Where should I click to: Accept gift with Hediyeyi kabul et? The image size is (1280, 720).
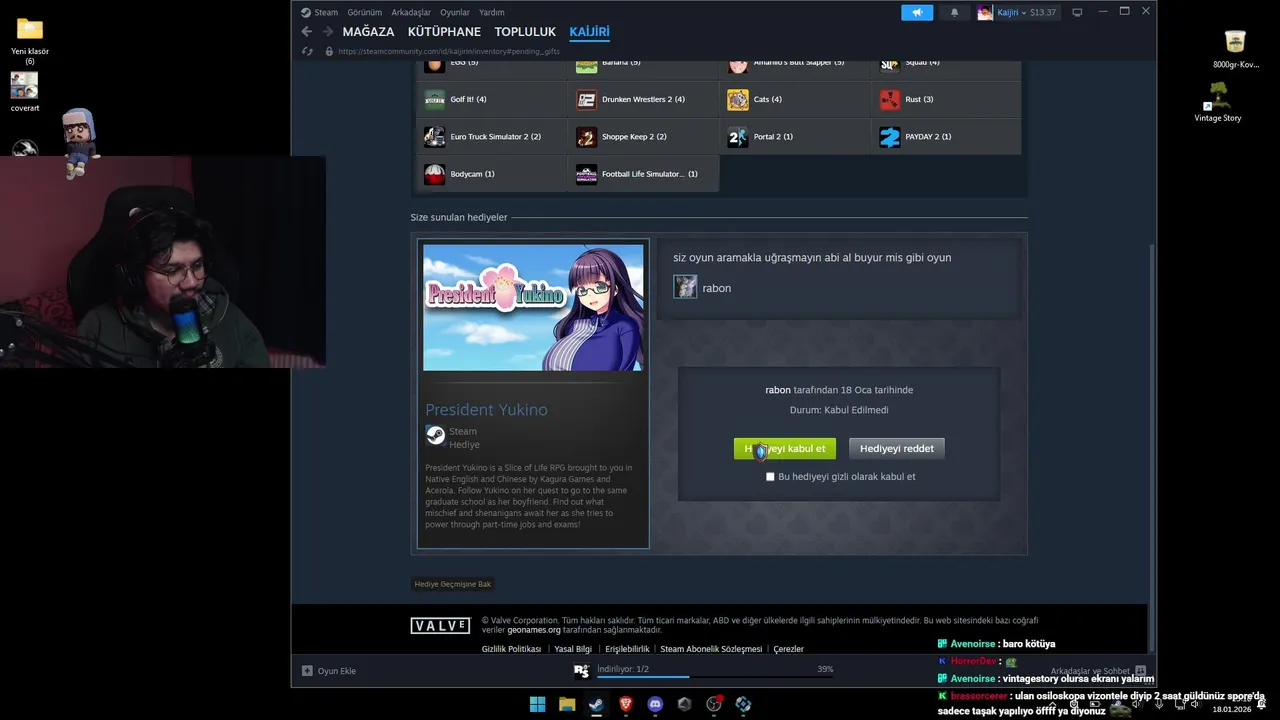pos(785,449)
